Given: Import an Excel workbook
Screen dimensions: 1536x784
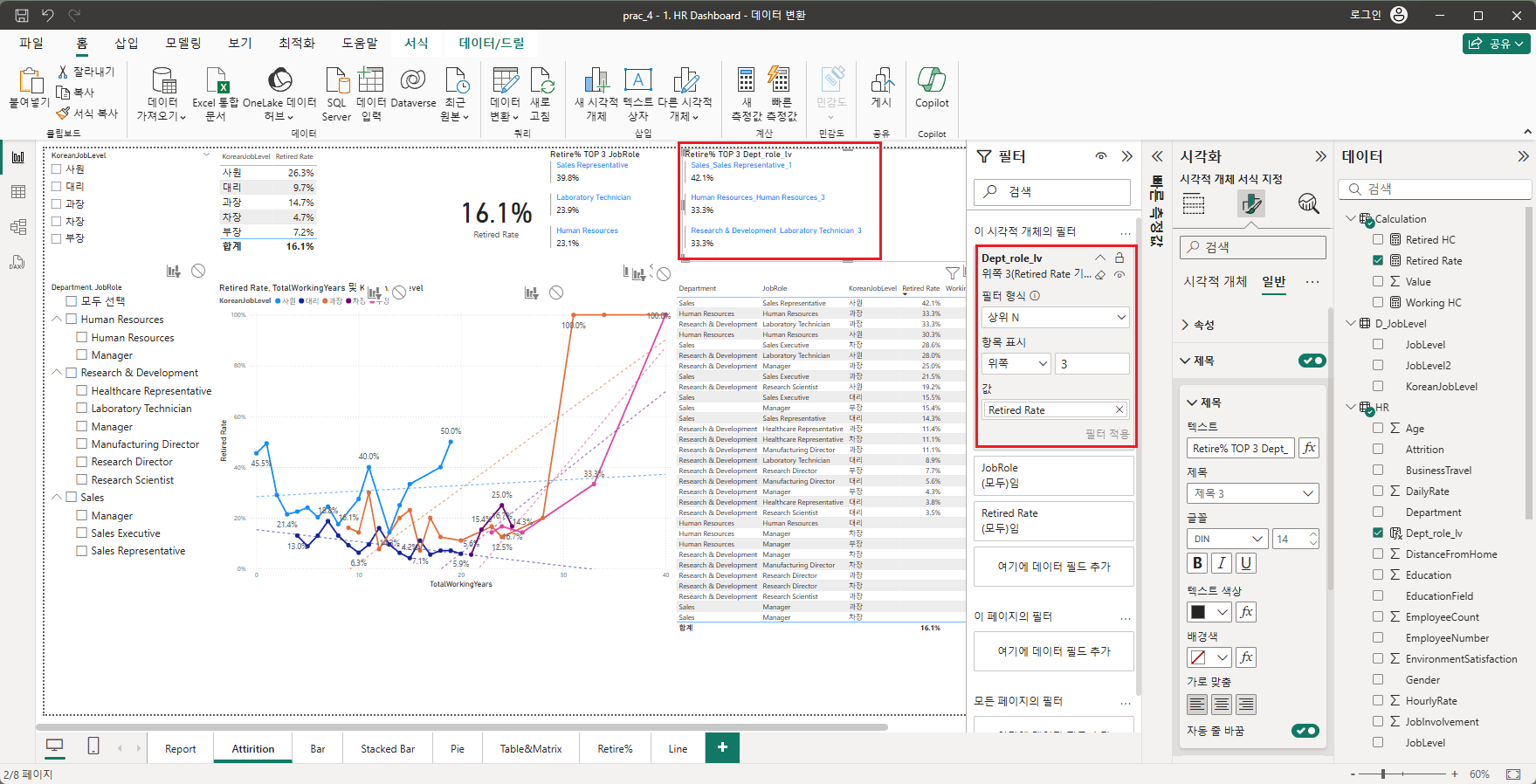Looking at the screenshot, I should coord(216,93).
